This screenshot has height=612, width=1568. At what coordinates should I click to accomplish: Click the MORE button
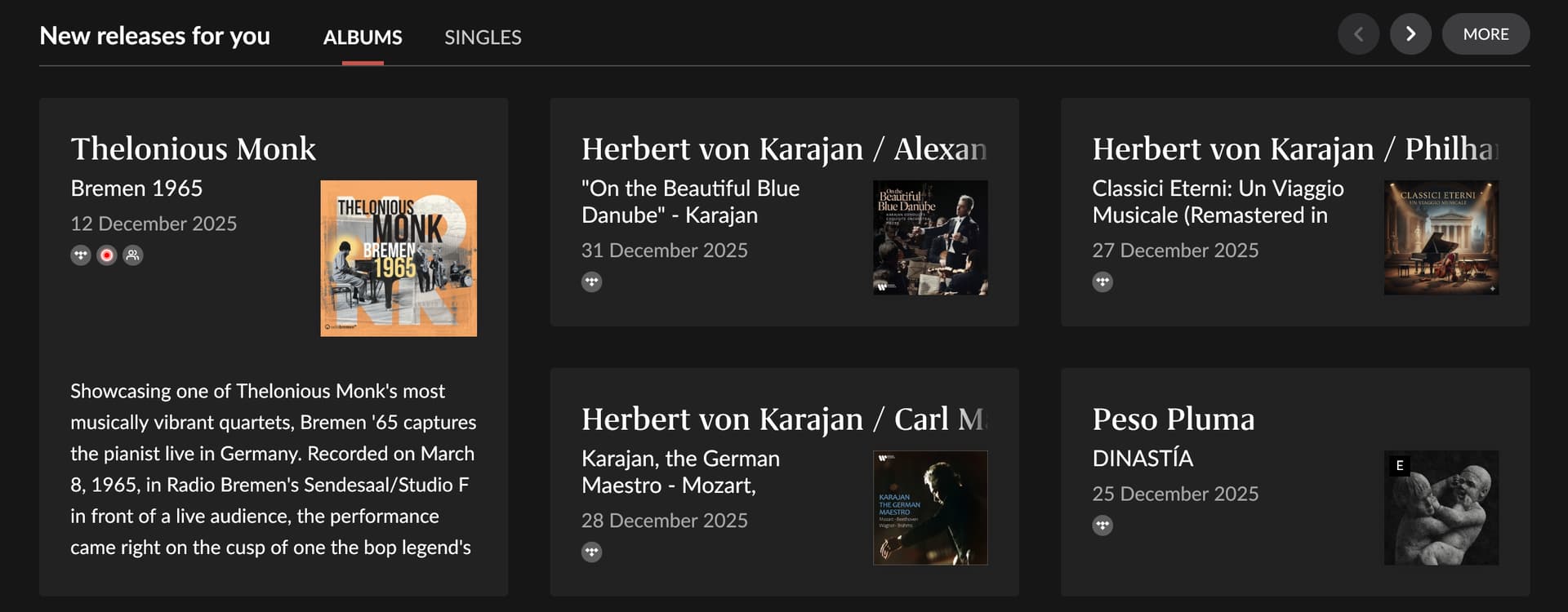(1486, 34)
